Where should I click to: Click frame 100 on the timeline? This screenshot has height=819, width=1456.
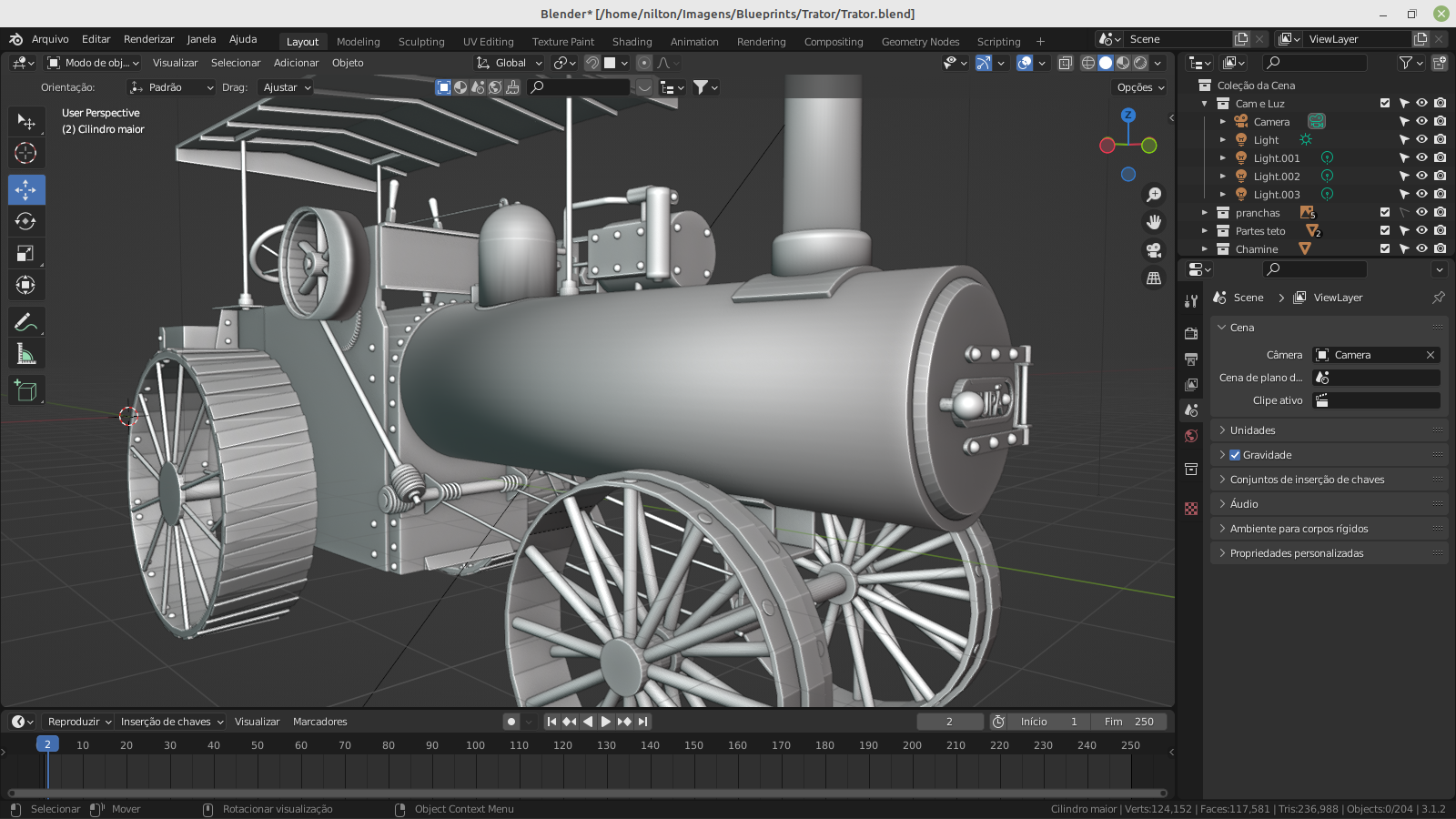[475, 745]
